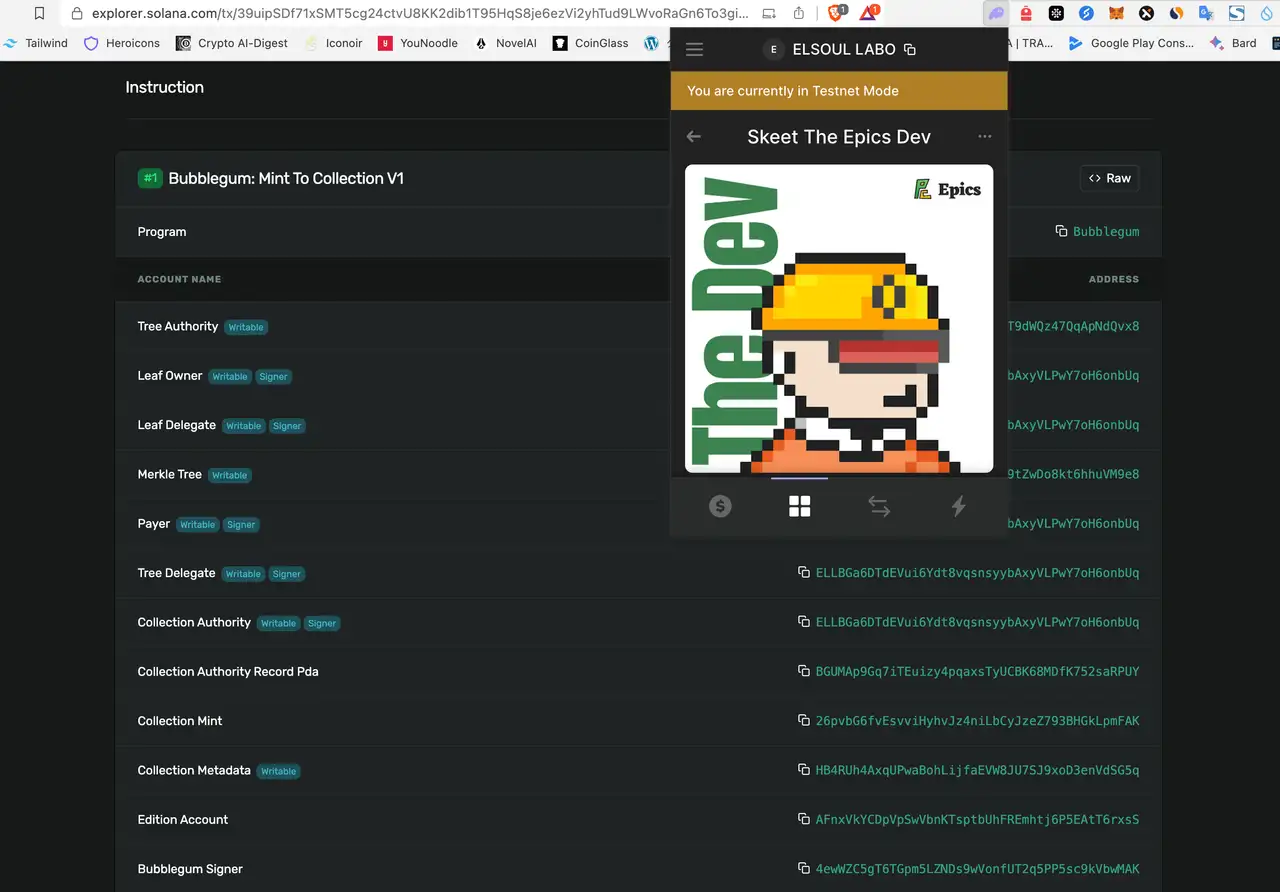Open the Bubblegum program link
This screenshot has width=1280, height=892.
click(1105, 232)
